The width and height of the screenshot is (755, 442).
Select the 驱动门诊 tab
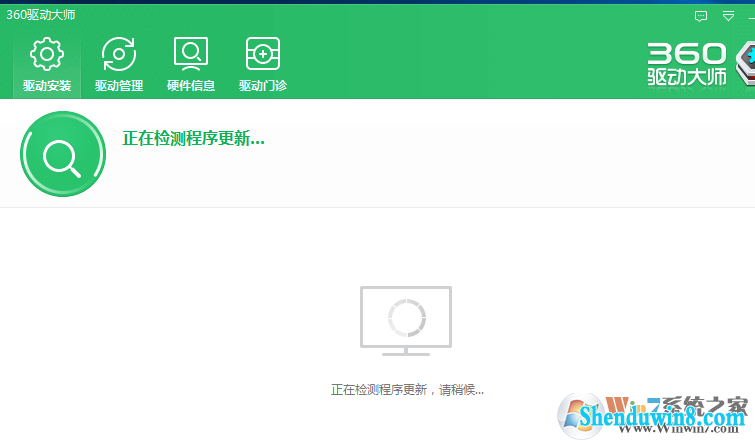tap(263, 64)
